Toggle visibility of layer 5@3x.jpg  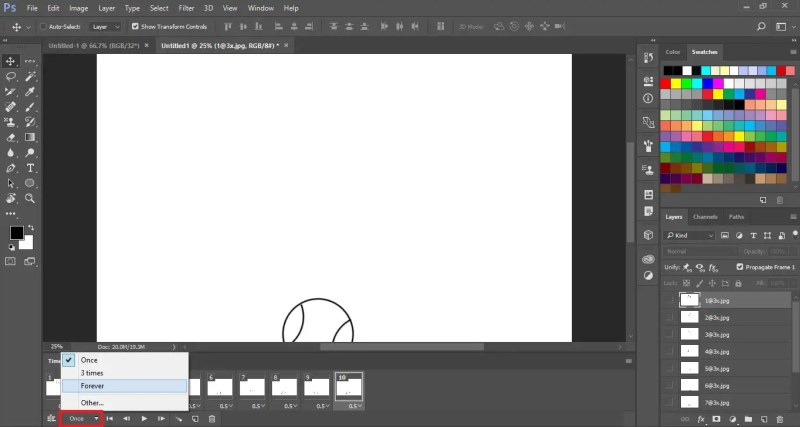(669, 368)
